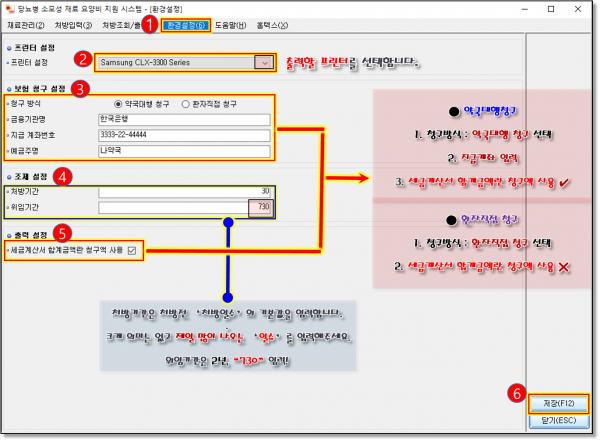Open the 도움말(H) menu
The width and height of the screenshot is (600, 441).
point(233,23)
